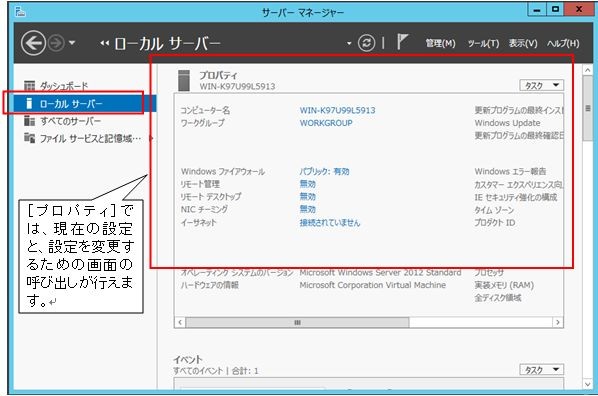
Task: Click the properties horizontal scrollbar thumb
Action: point(297,322)
